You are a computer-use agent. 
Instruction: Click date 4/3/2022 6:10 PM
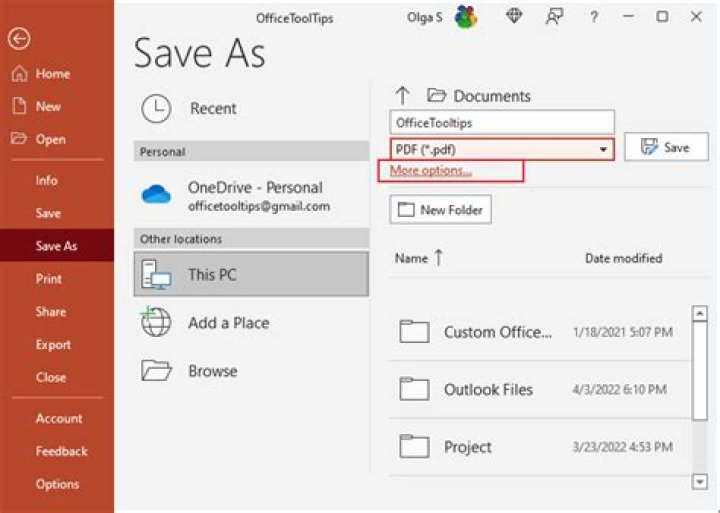point(619,389)
